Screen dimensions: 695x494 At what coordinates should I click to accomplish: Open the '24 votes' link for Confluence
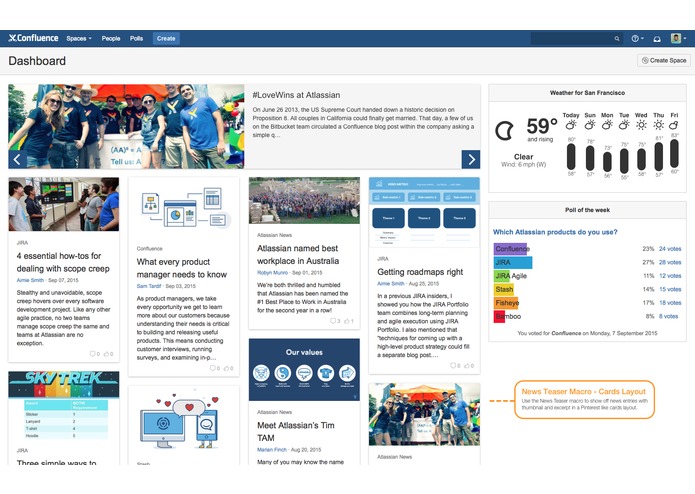pos(670,249)
